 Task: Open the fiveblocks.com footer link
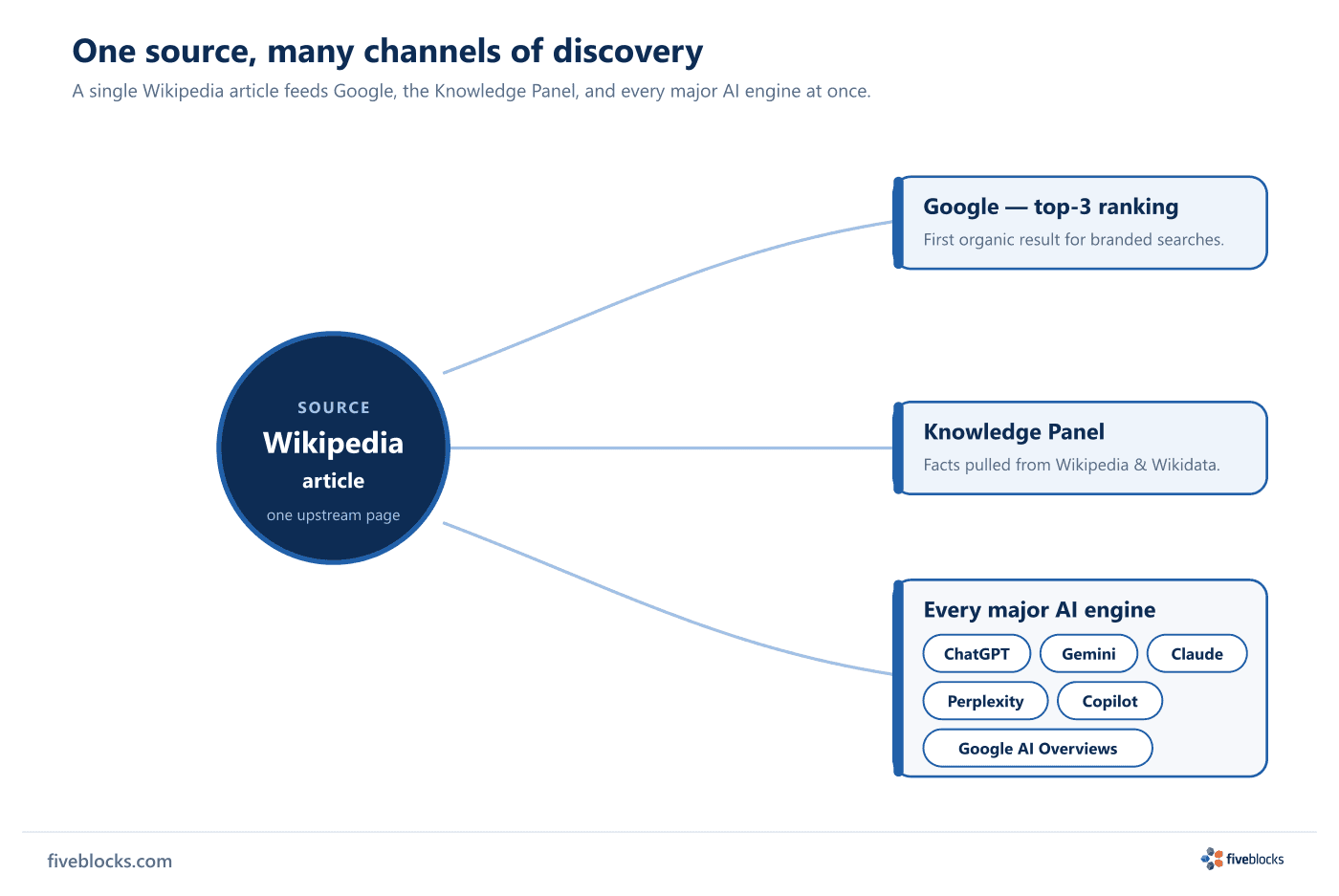tap(110, 861)
